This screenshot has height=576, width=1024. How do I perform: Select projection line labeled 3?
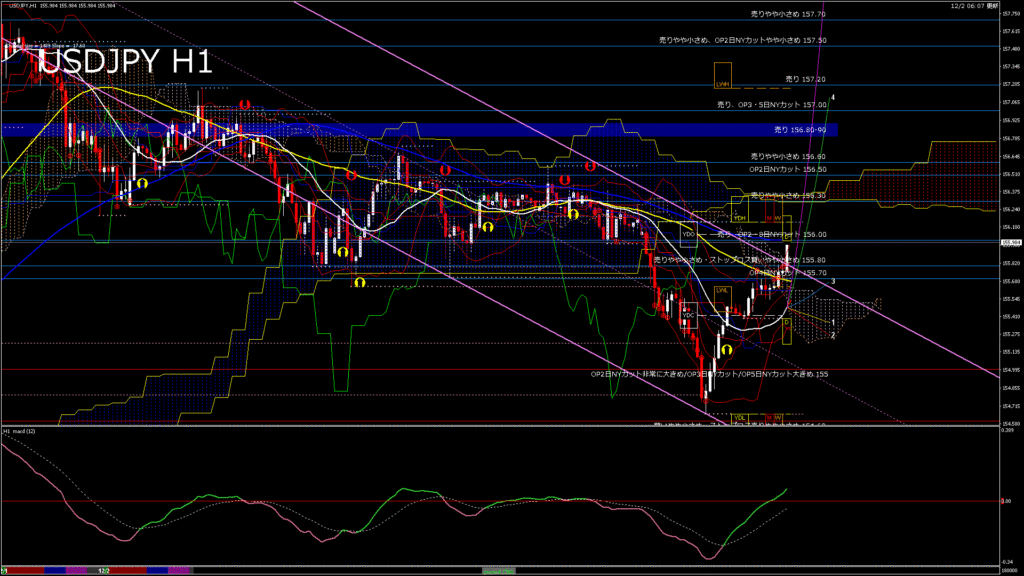833,281
